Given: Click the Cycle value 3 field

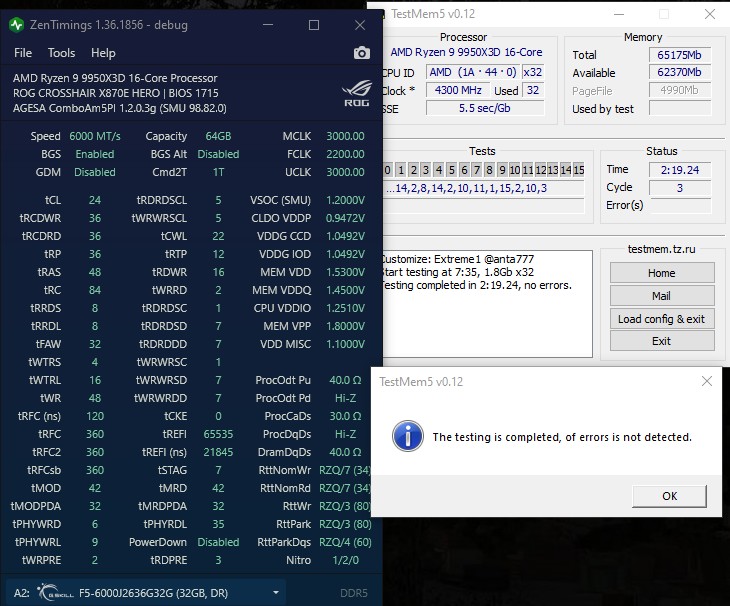Looking at the screenshot, I should point(680,188).
